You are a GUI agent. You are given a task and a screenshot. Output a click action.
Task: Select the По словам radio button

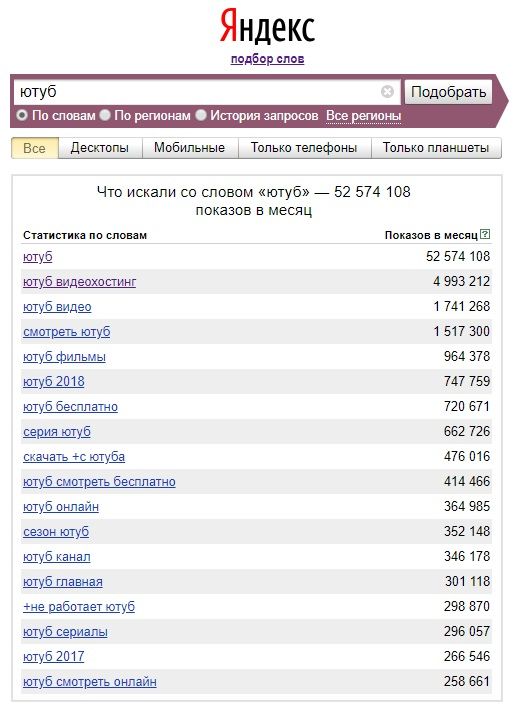[x=21, y=115]
